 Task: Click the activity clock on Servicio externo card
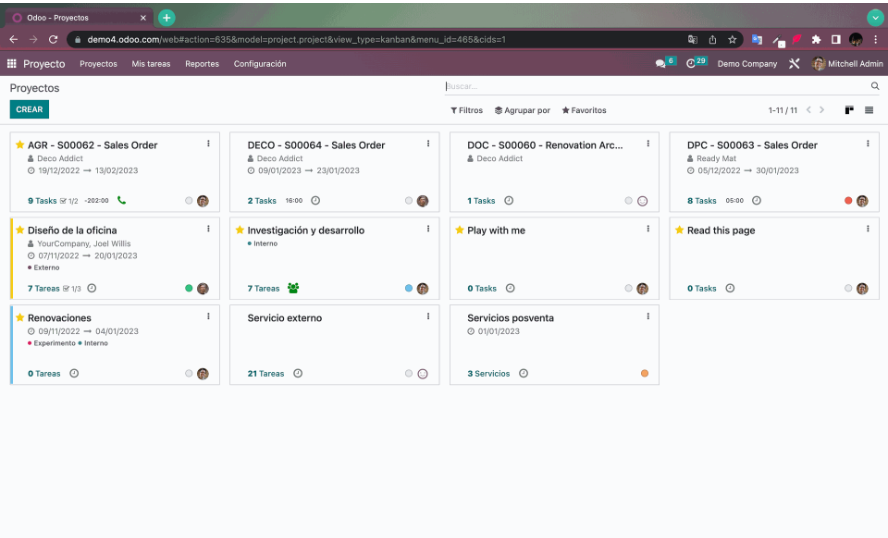pyautogui.click(x=298, y=373)
